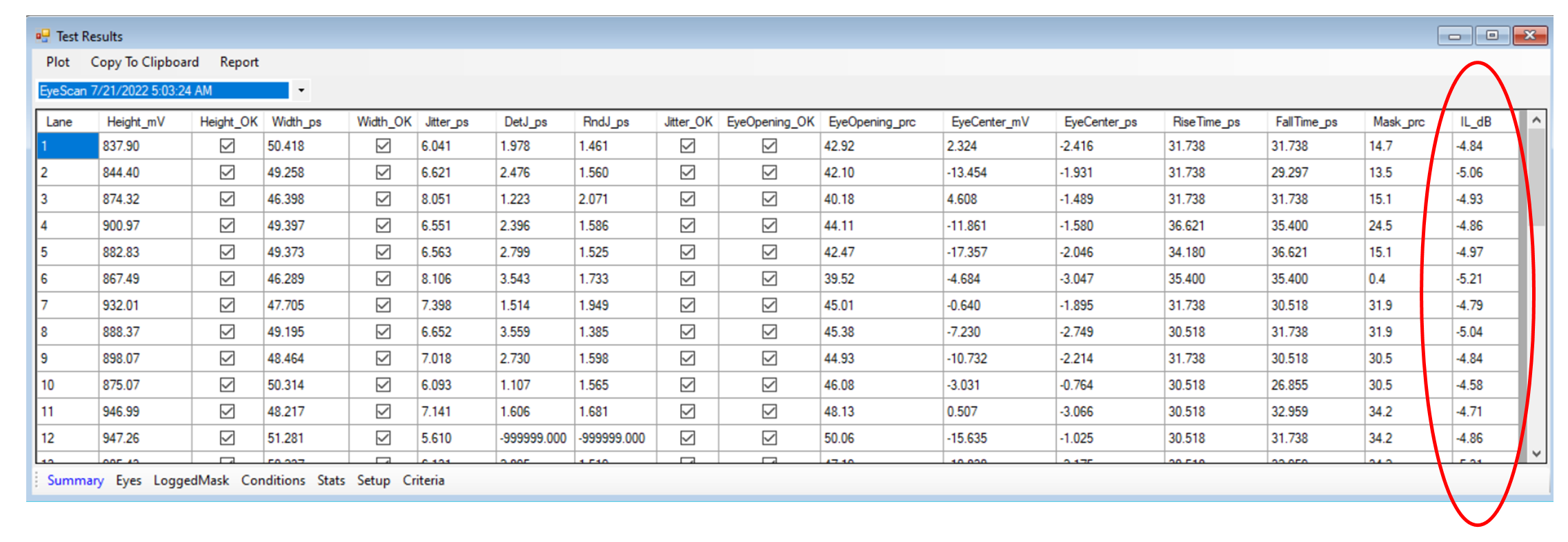Click Copy To Clipboard

(144, 62)
